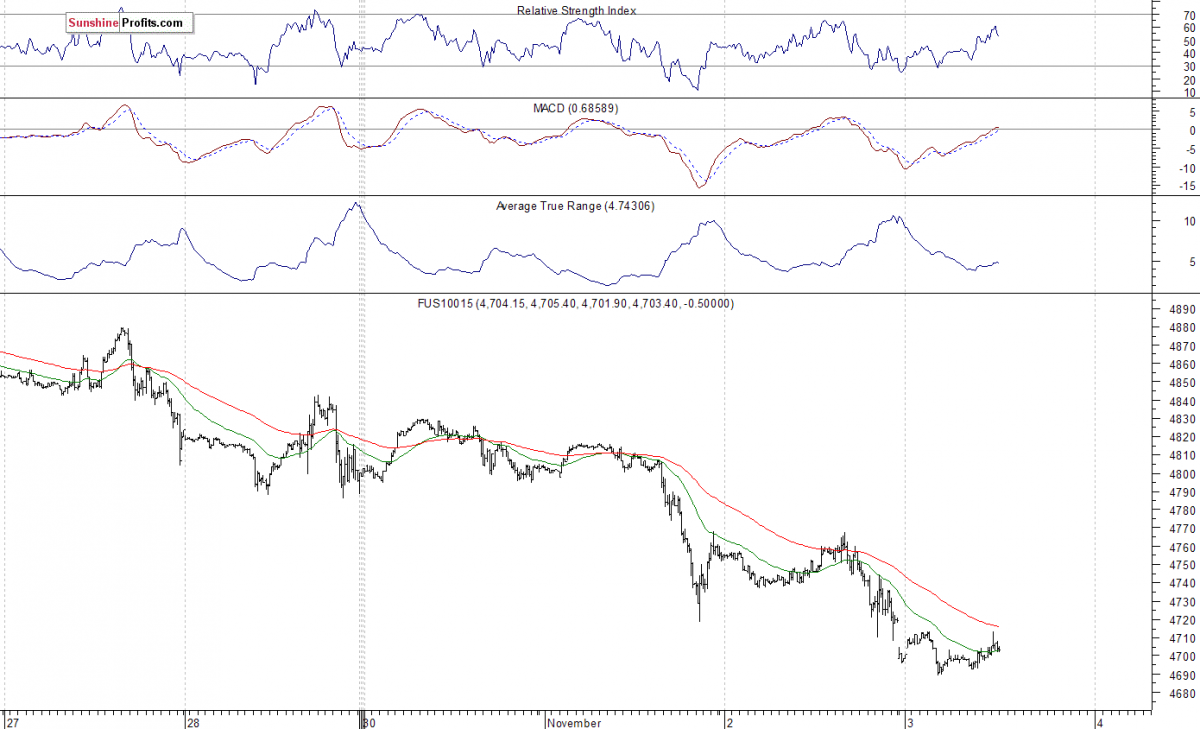The image size is (1200, 729).
Task: Select the FUS10015 price header text
Action: pos(575,303)
